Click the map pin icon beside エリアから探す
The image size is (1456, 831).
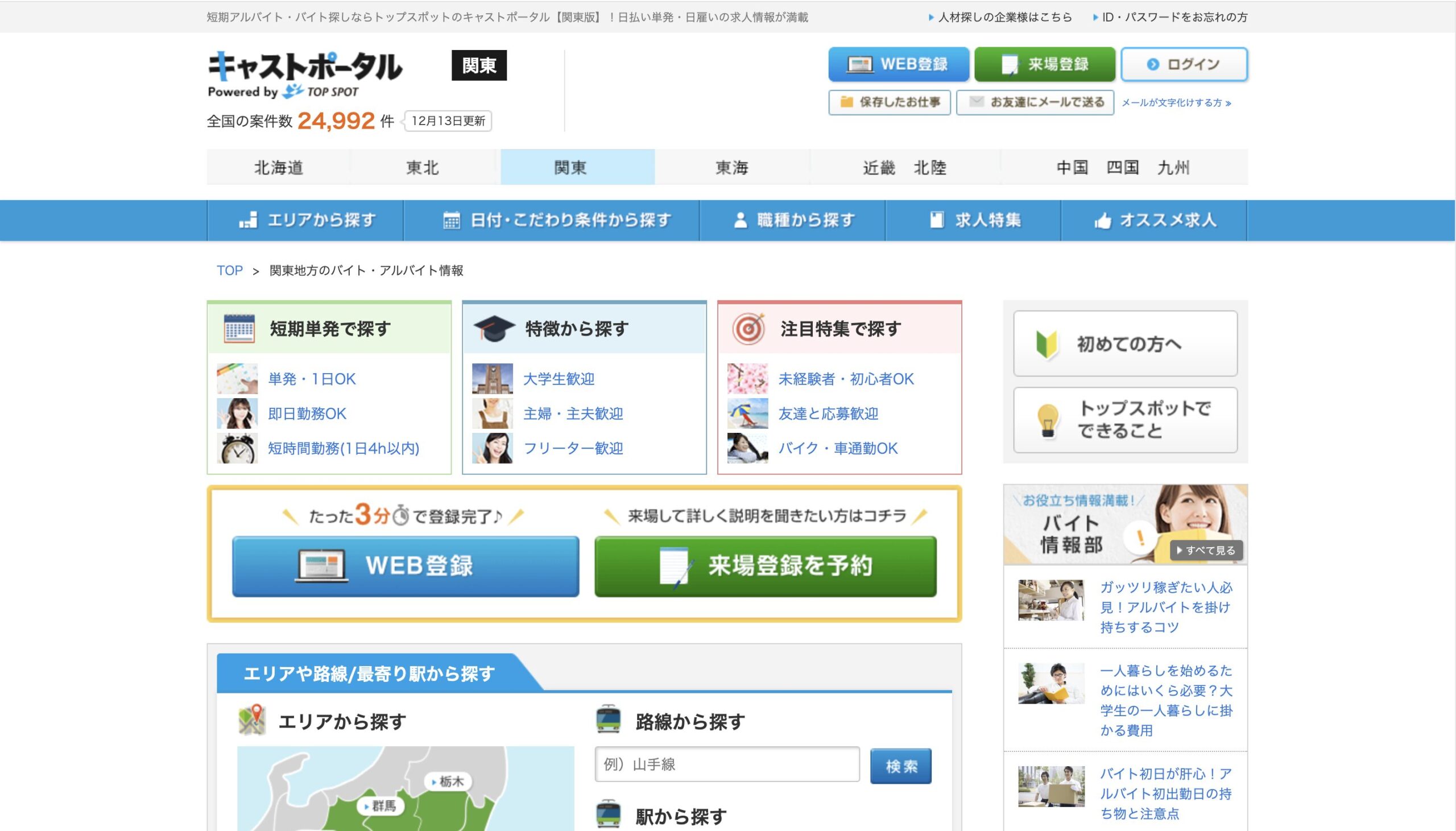[252, 720]
